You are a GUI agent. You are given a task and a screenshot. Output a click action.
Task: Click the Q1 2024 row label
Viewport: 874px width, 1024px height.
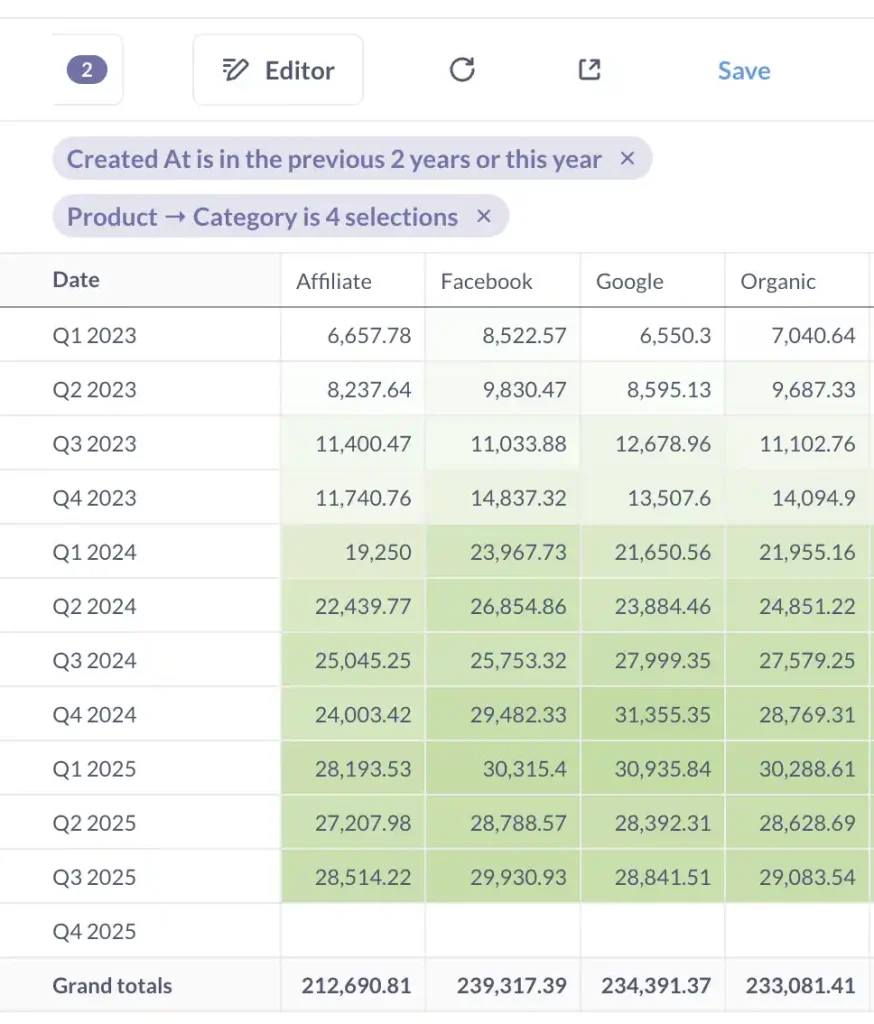tap(95, 552)
